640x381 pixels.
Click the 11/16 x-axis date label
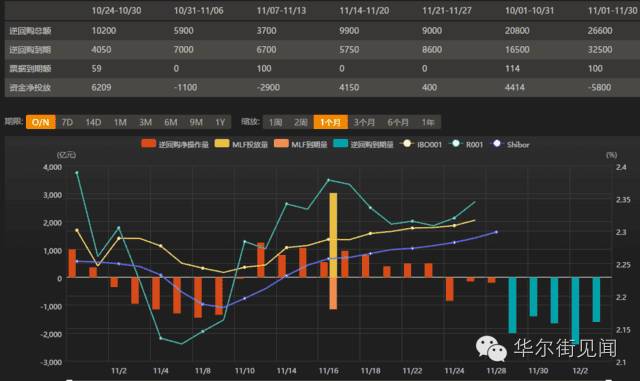(329, 371)
